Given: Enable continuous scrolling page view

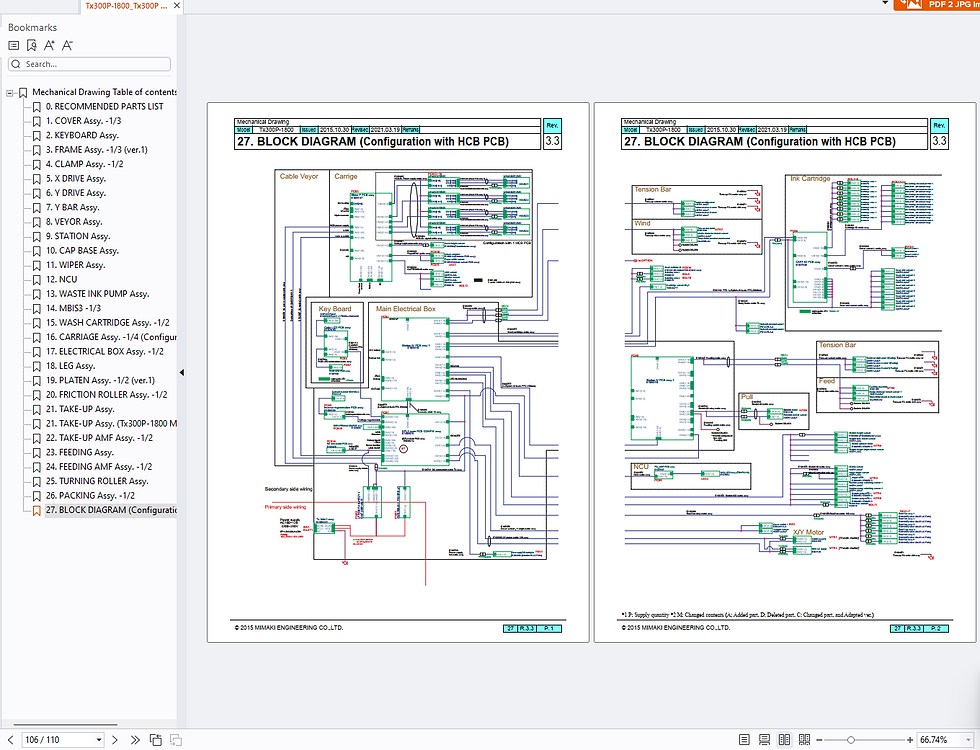Looking at the screenshot, I should coord(764,740).
